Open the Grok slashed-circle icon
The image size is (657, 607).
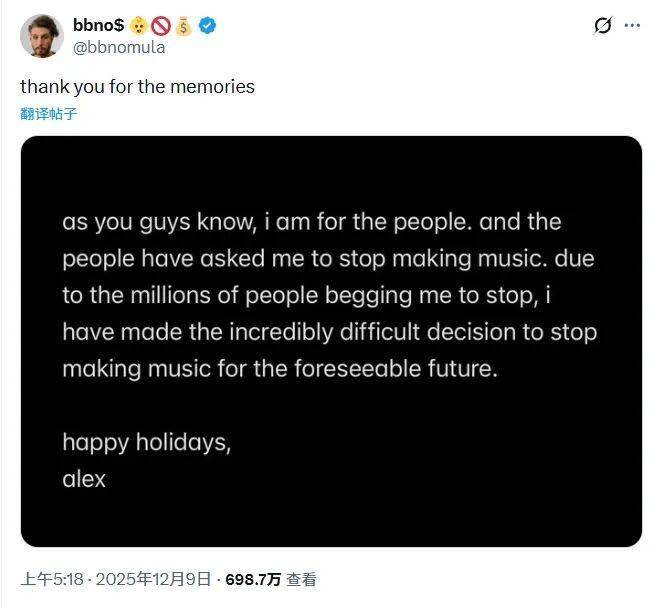point(603,26)
